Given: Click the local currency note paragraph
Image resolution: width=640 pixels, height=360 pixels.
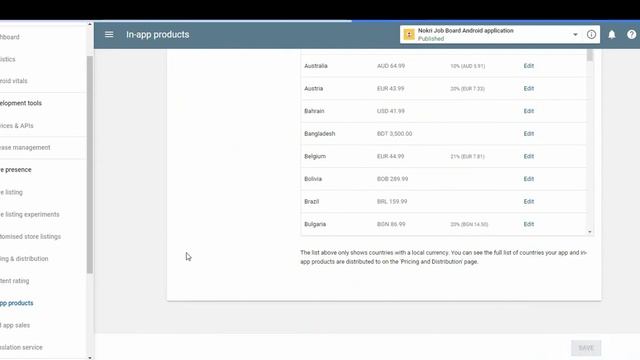Looking at the screenshot, I should tap(444, 257).
